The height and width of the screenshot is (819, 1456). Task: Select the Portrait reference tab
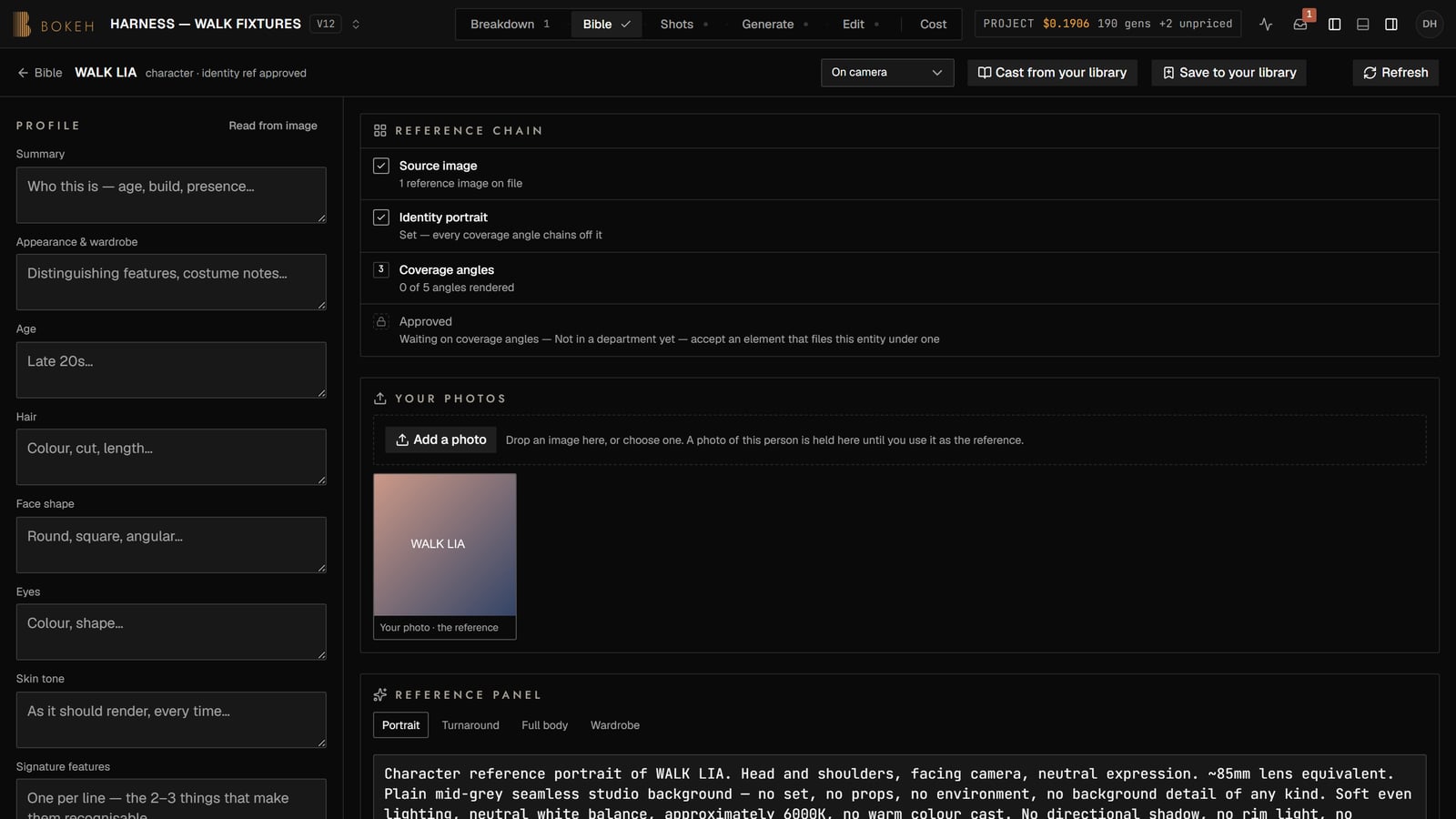point(400,725)
